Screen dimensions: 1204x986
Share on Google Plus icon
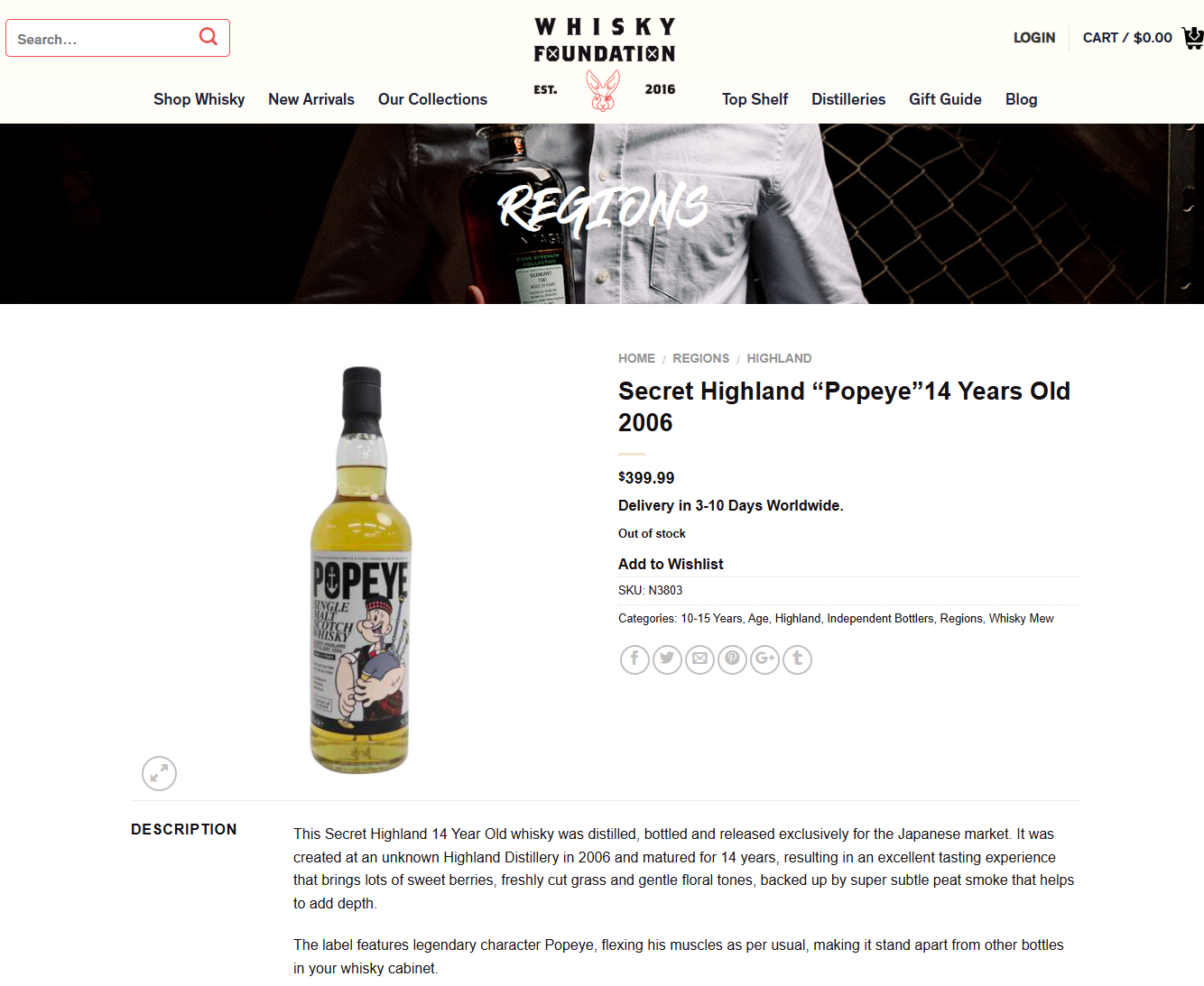click(764, 659)
